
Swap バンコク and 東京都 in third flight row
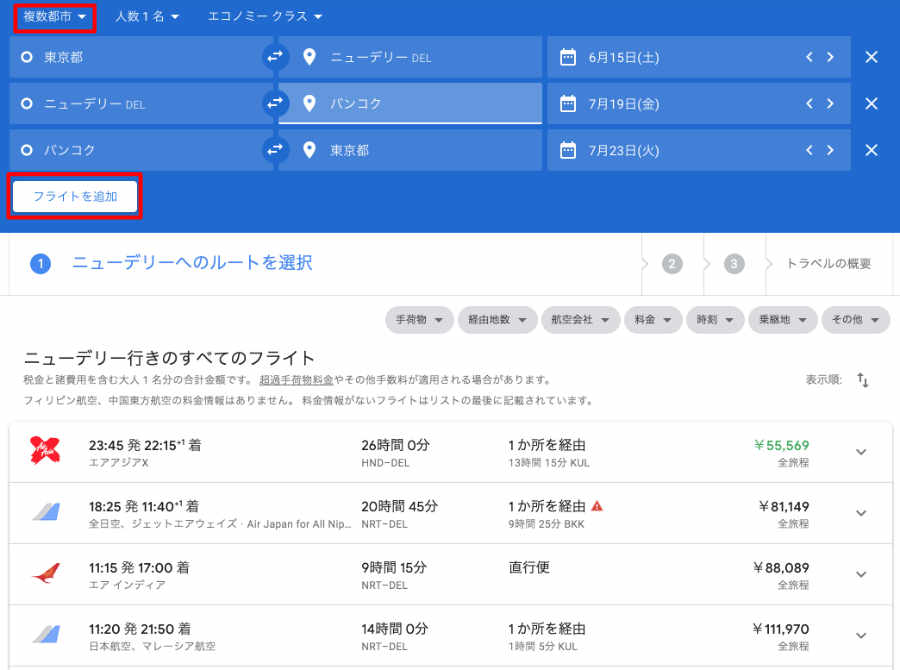coord(276,150)
